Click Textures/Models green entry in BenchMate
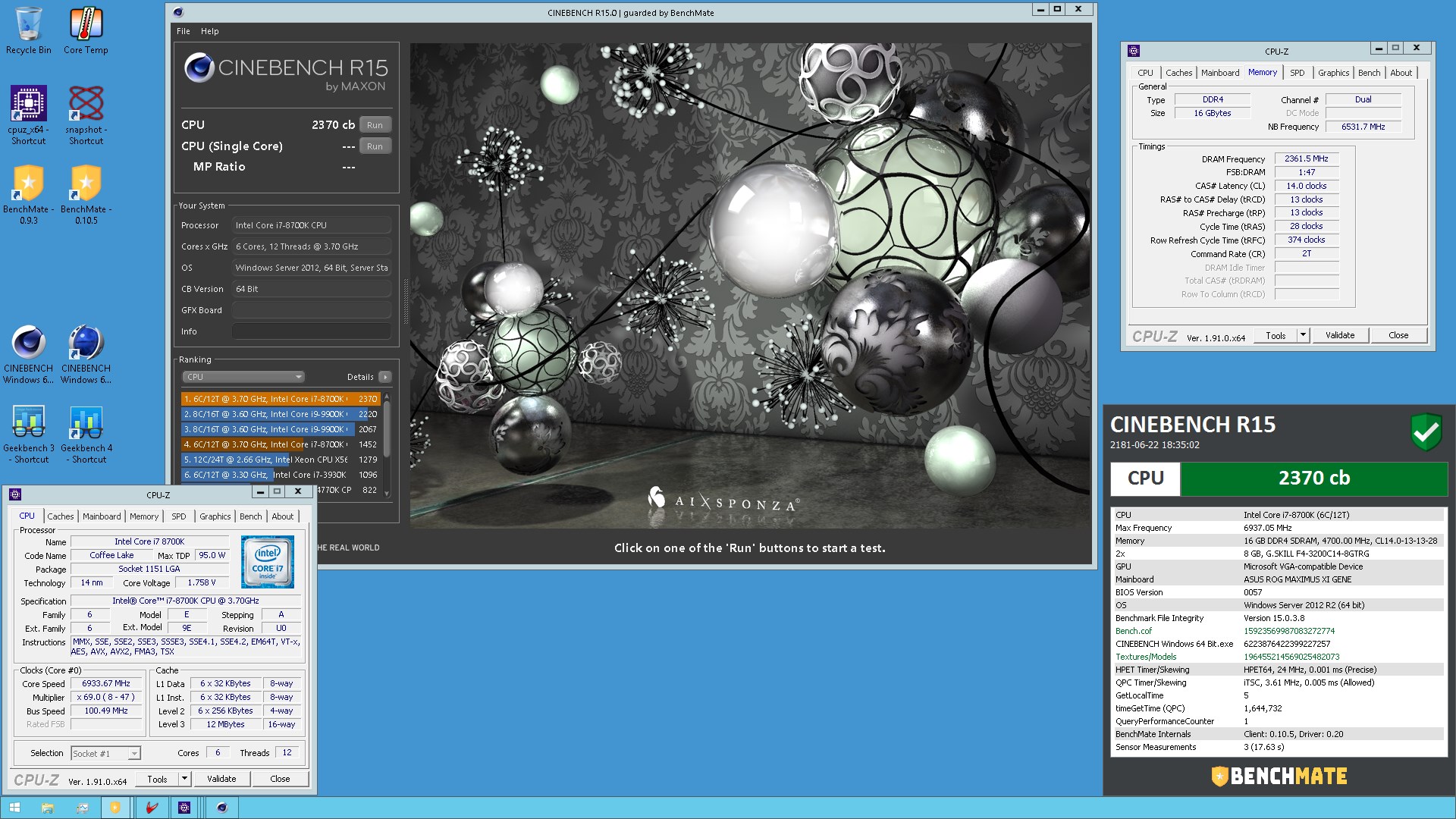 point(1146,657)
